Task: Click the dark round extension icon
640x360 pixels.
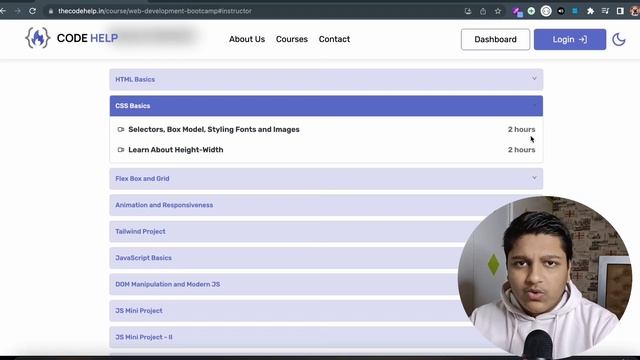Action: click(561, 11)
